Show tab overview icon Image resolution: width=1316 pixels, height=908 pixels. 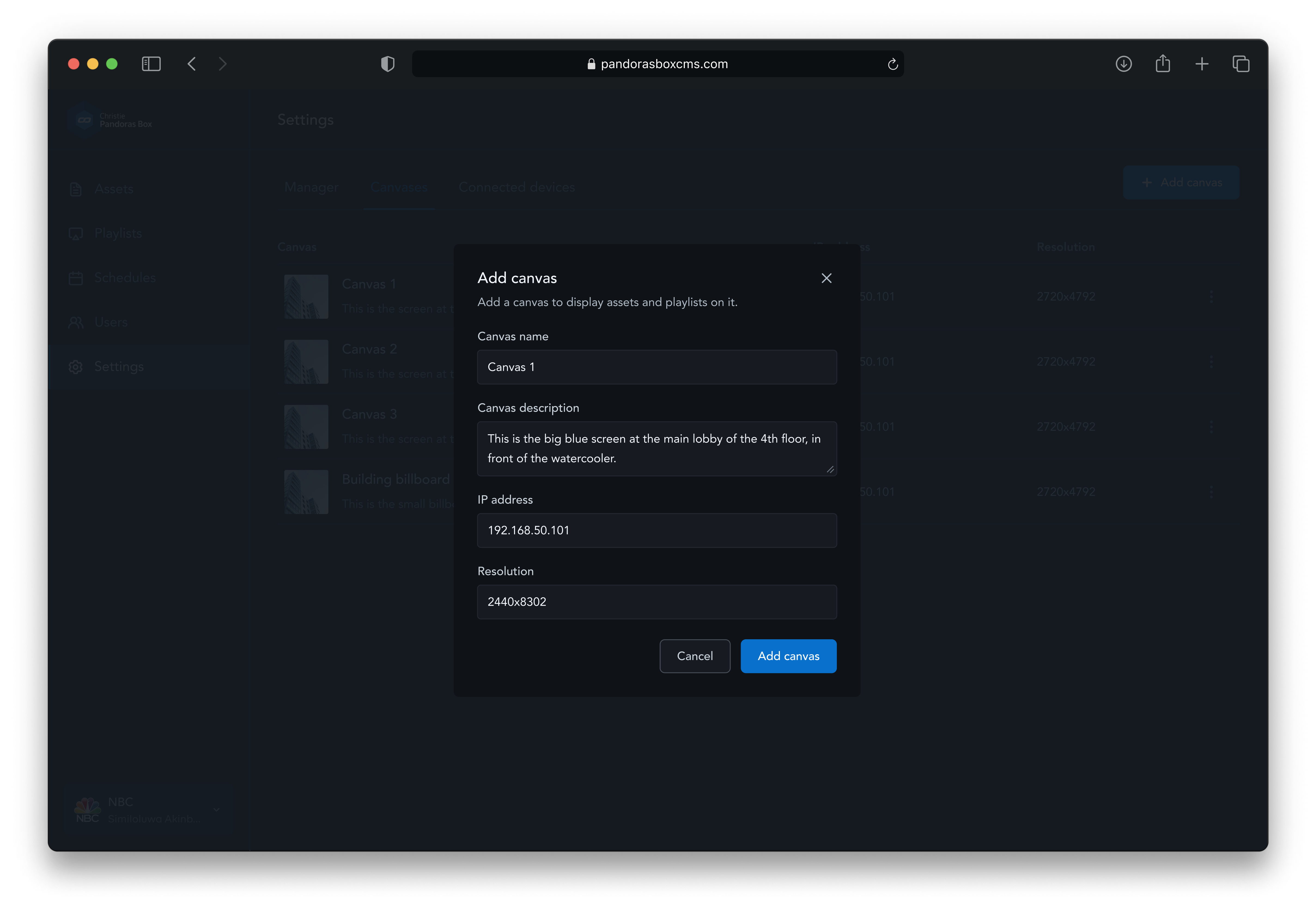[x=1241, y=64]
